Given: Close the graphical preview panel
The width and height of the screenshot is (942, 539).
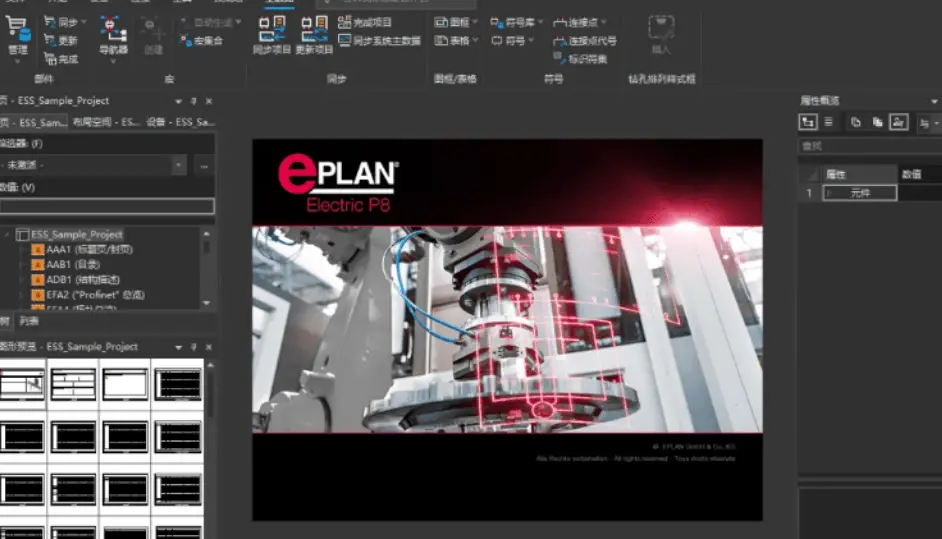Looking at the screenshot, I should 208,347.
